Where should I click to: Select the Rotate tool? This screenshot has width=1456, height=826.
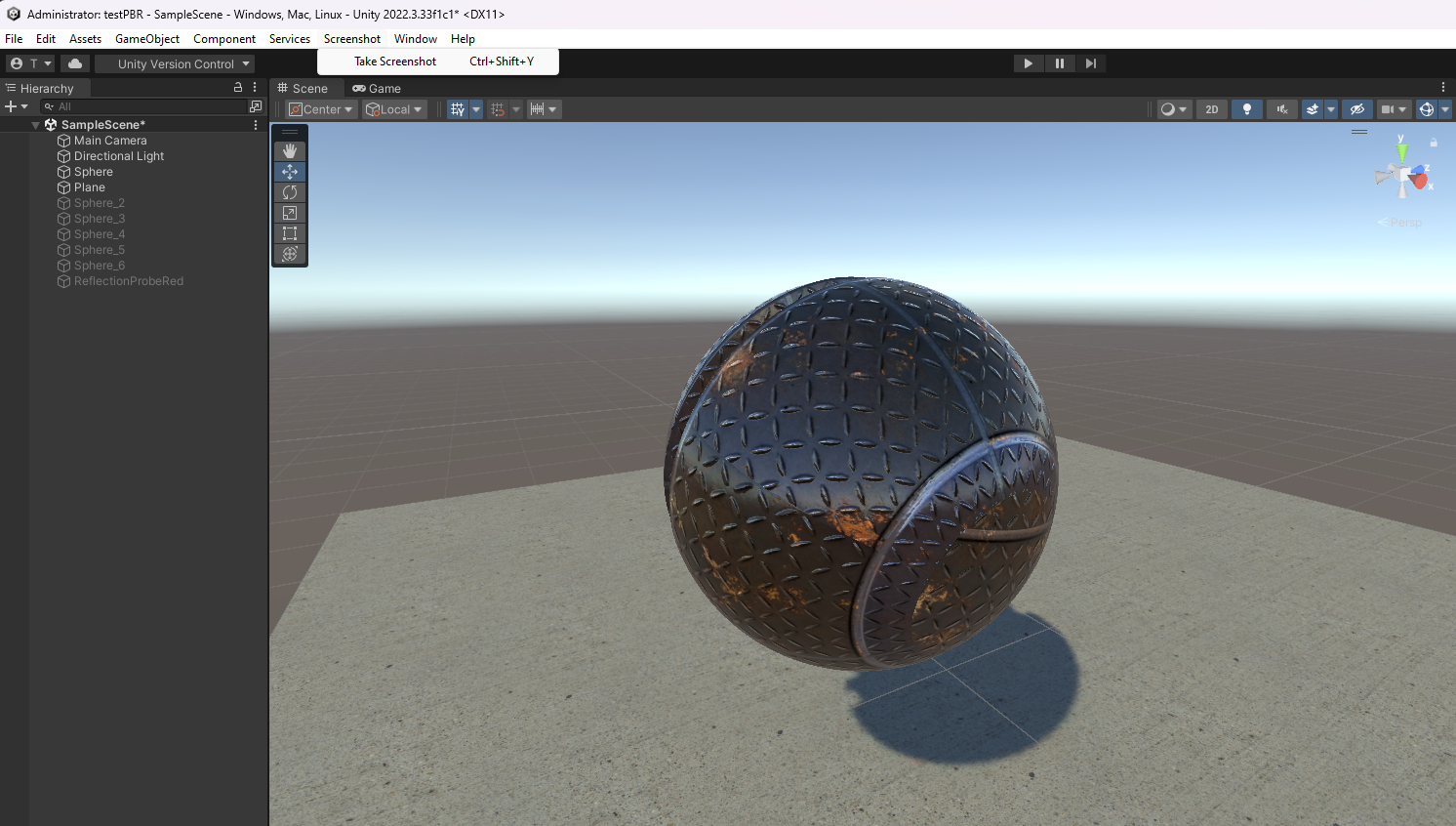point(290,192)
